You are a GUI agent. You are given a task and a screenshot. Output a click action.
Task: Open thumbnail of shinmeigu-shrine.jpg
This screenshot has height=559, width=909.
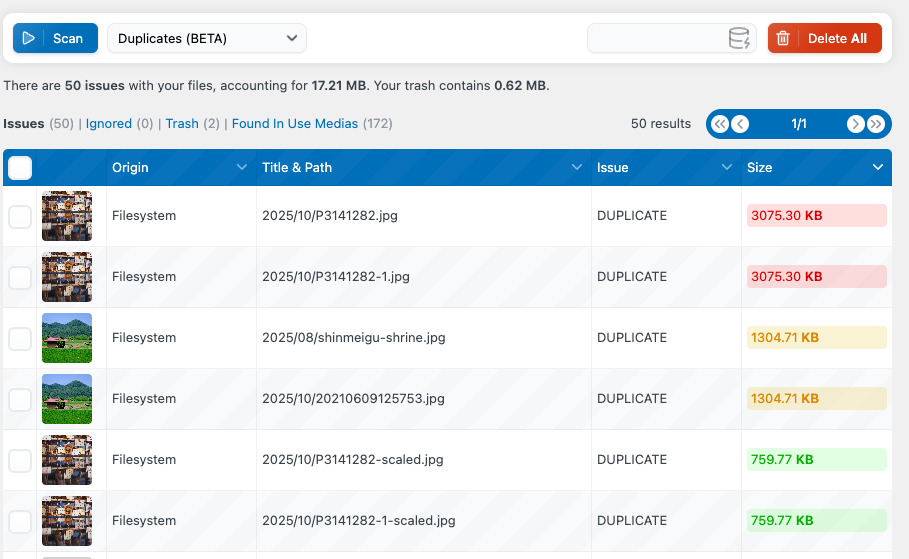(67, 338)
